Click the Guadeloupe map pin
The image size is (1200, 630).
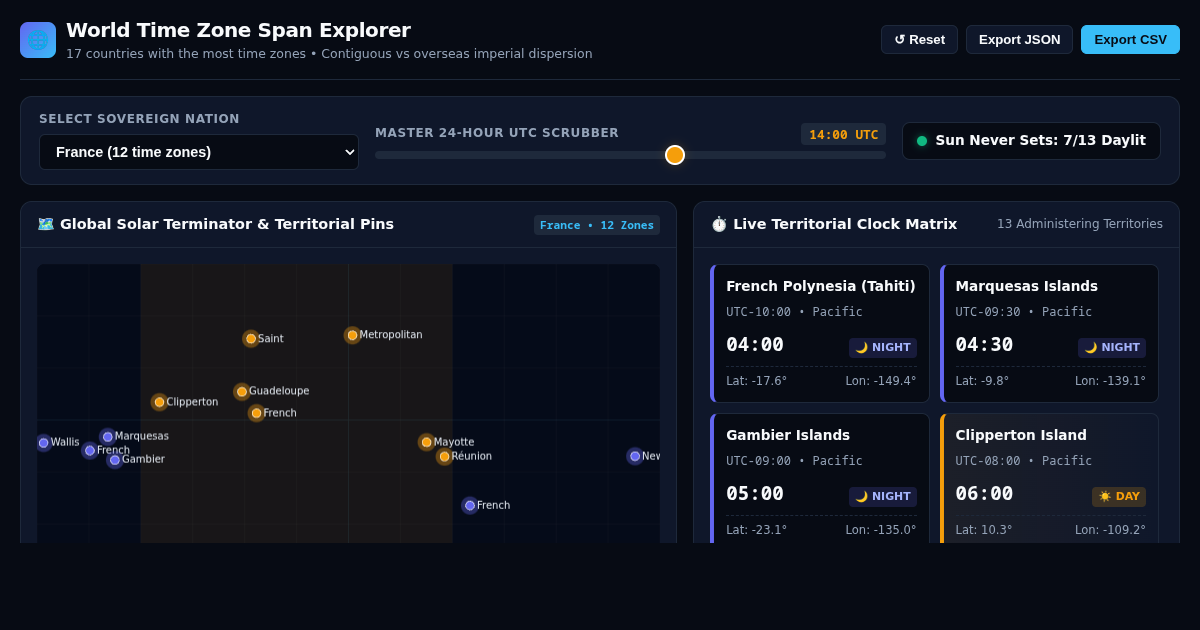242,391
